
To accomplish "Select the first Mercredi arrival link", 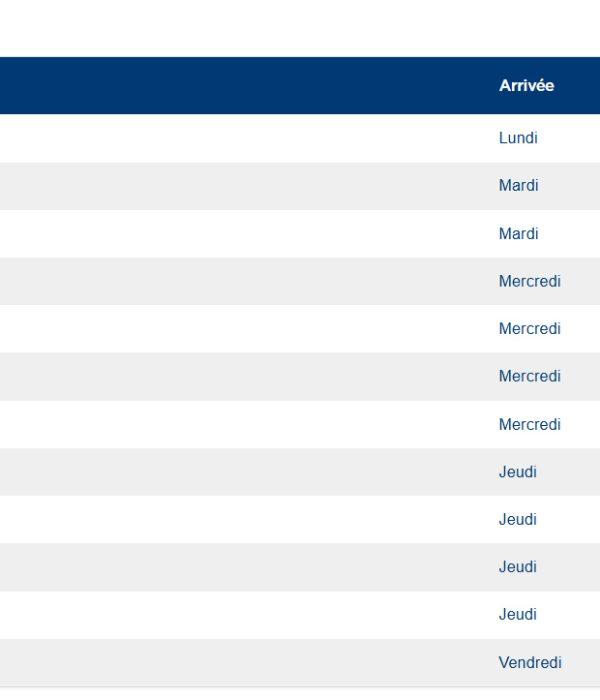I will tap(529, 281).
